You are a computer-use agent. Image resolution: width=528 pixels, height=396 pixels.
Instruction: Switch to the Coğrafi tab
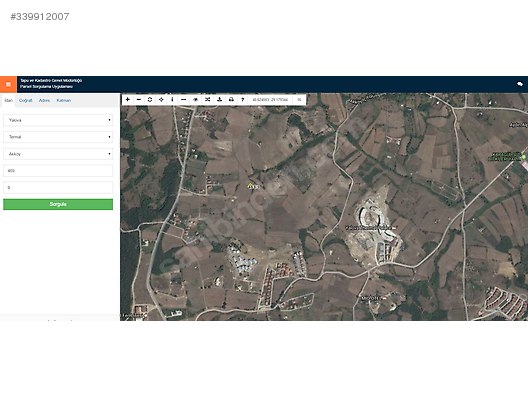[26, 100]
